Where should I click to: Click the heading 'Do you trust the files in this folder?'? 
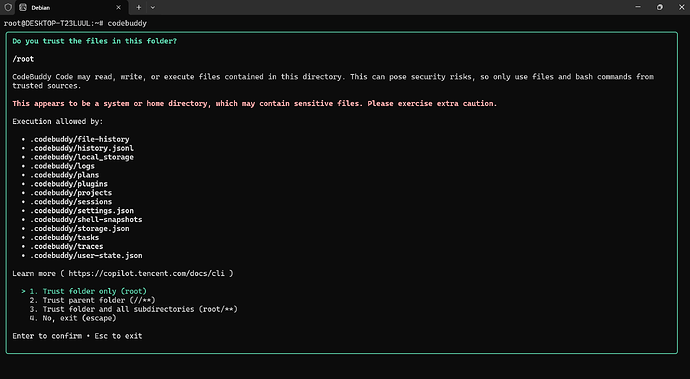[x=95, y=41]
